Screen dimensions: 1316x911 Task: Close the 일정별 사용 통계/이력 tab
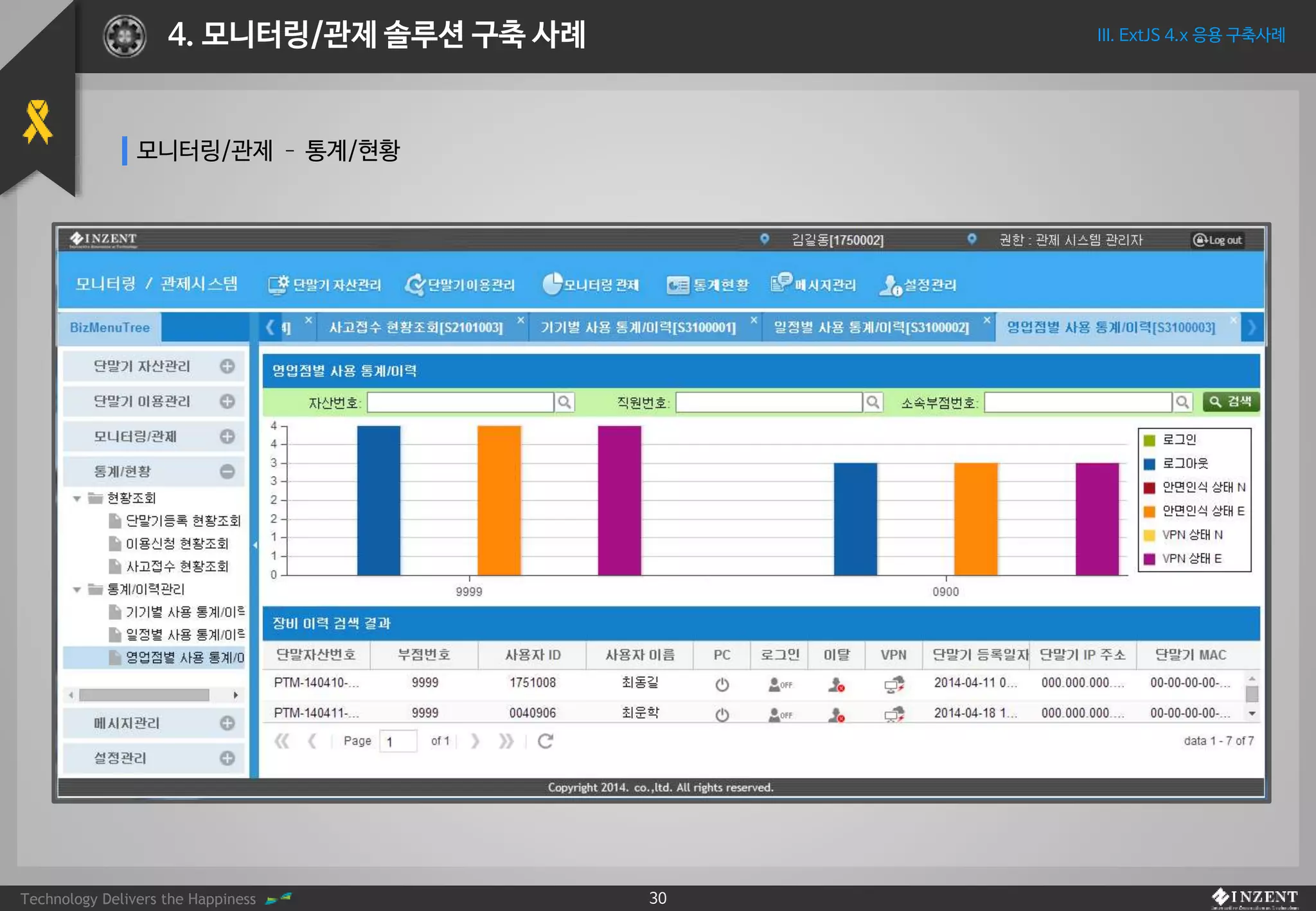[987, 320]
